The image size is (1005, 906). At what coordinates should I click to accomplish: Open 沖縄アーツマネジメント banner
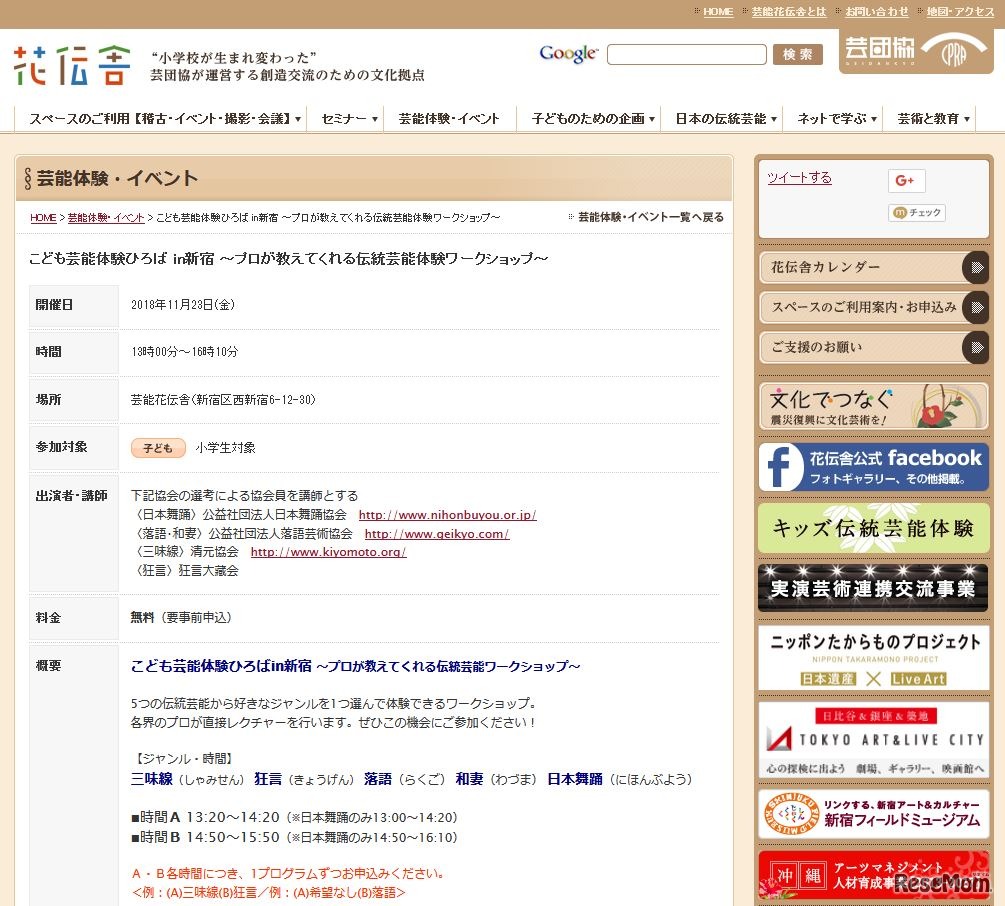pos(874,876)
